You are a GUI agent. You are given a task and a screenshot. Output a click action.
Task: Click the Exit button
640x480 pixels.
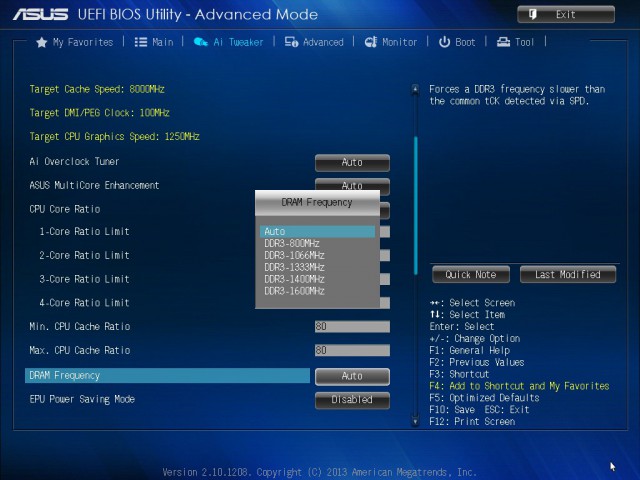pyautogui.click(x=566, y=15)
